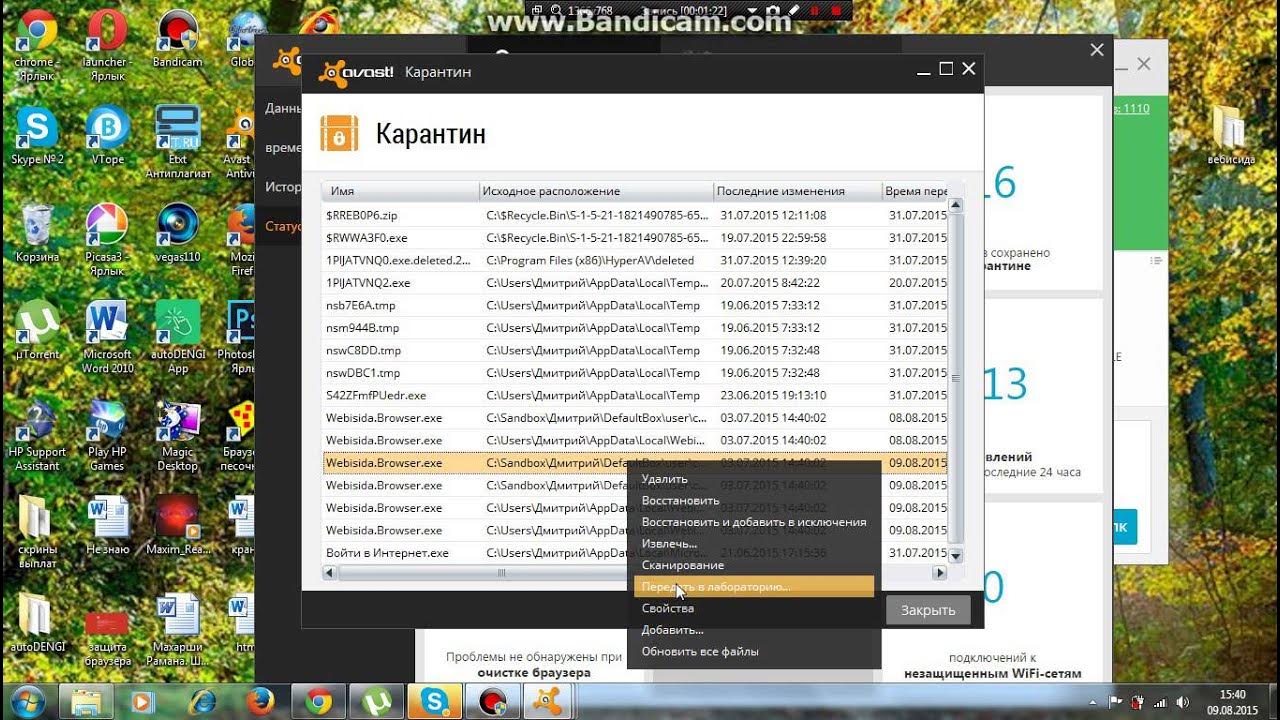Screen dimensions: 1280x720
Task: Open the Microsoft Word 2010 desktop shortcut
Action: click(x=107, y=336)
